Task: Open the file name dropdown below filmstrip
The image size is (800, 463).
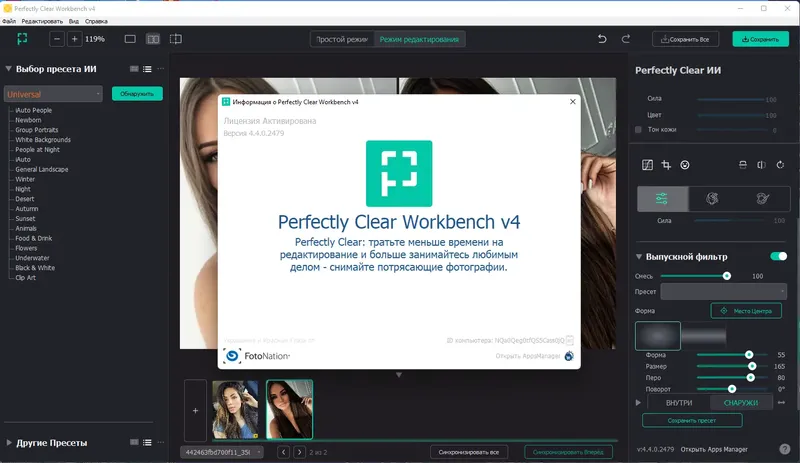Action: tap(222, 452)
